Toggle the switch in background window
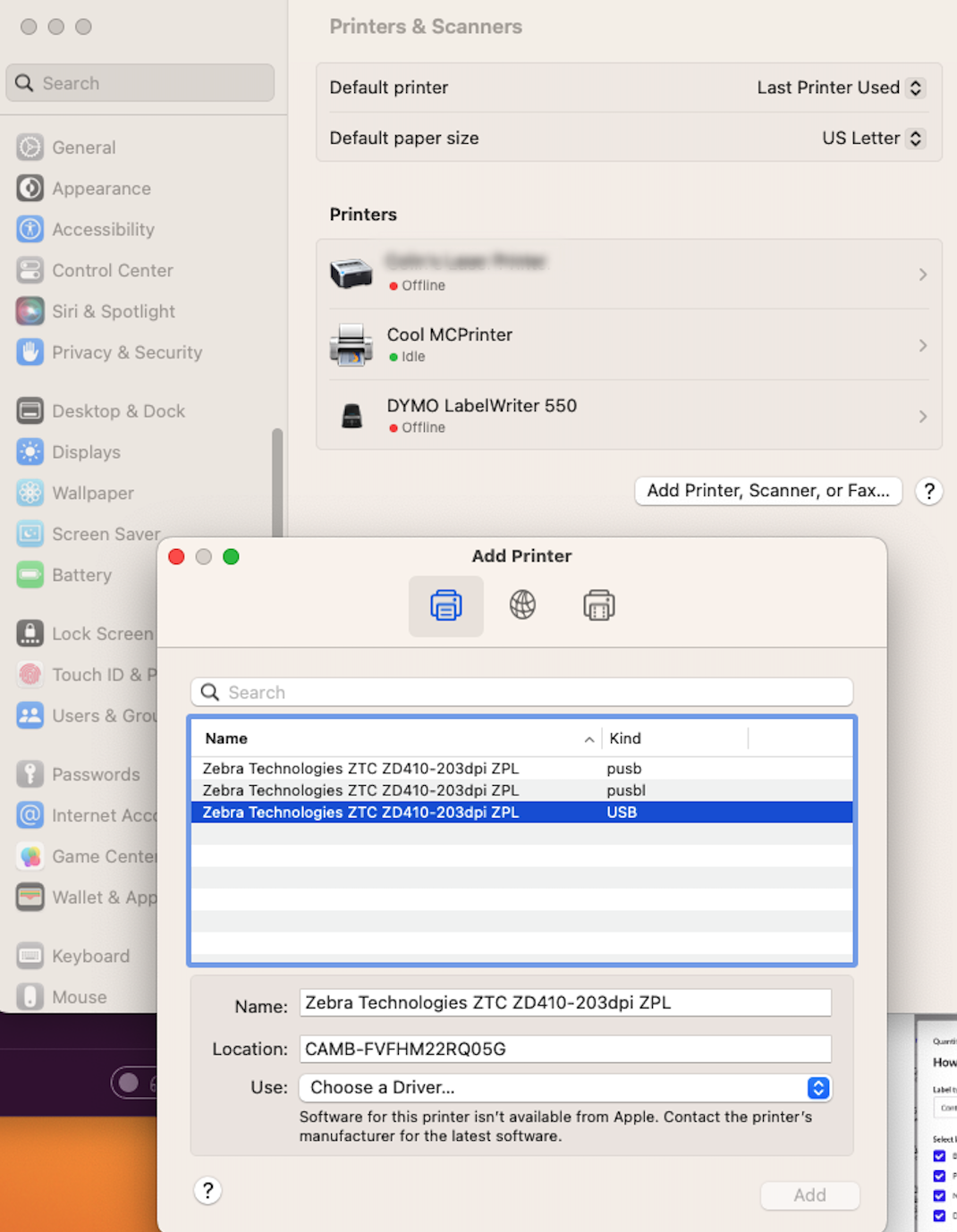Image resolution: width=957 pixels, height=1232 pixels. (134, 1083)
